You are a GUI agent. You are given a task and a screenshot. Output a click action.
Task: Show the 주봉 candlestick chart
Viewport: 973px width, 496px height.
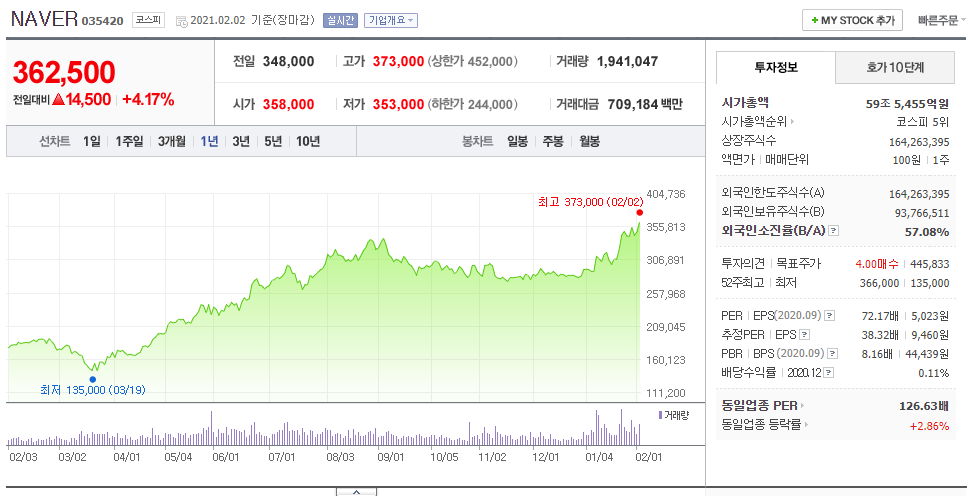pyautogui.click(x=553, y=142)
